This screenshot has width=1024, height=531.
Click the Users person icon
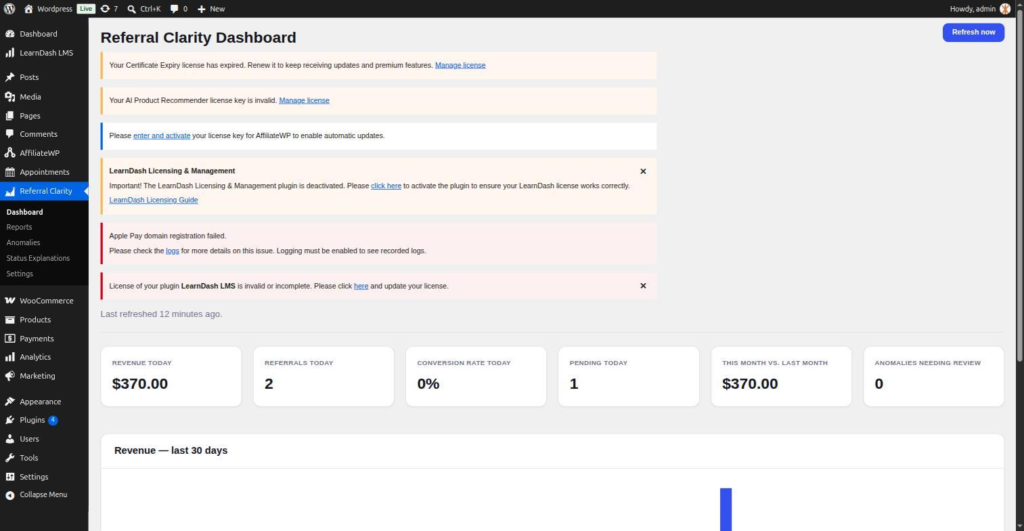pyautogui.click(x=10, y=439)
